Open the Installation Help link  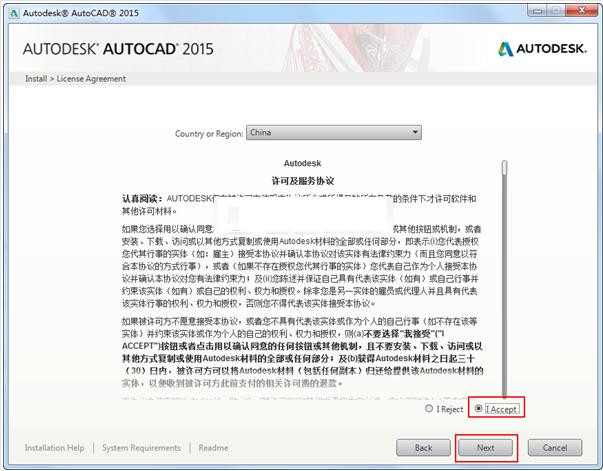(54, 448)
